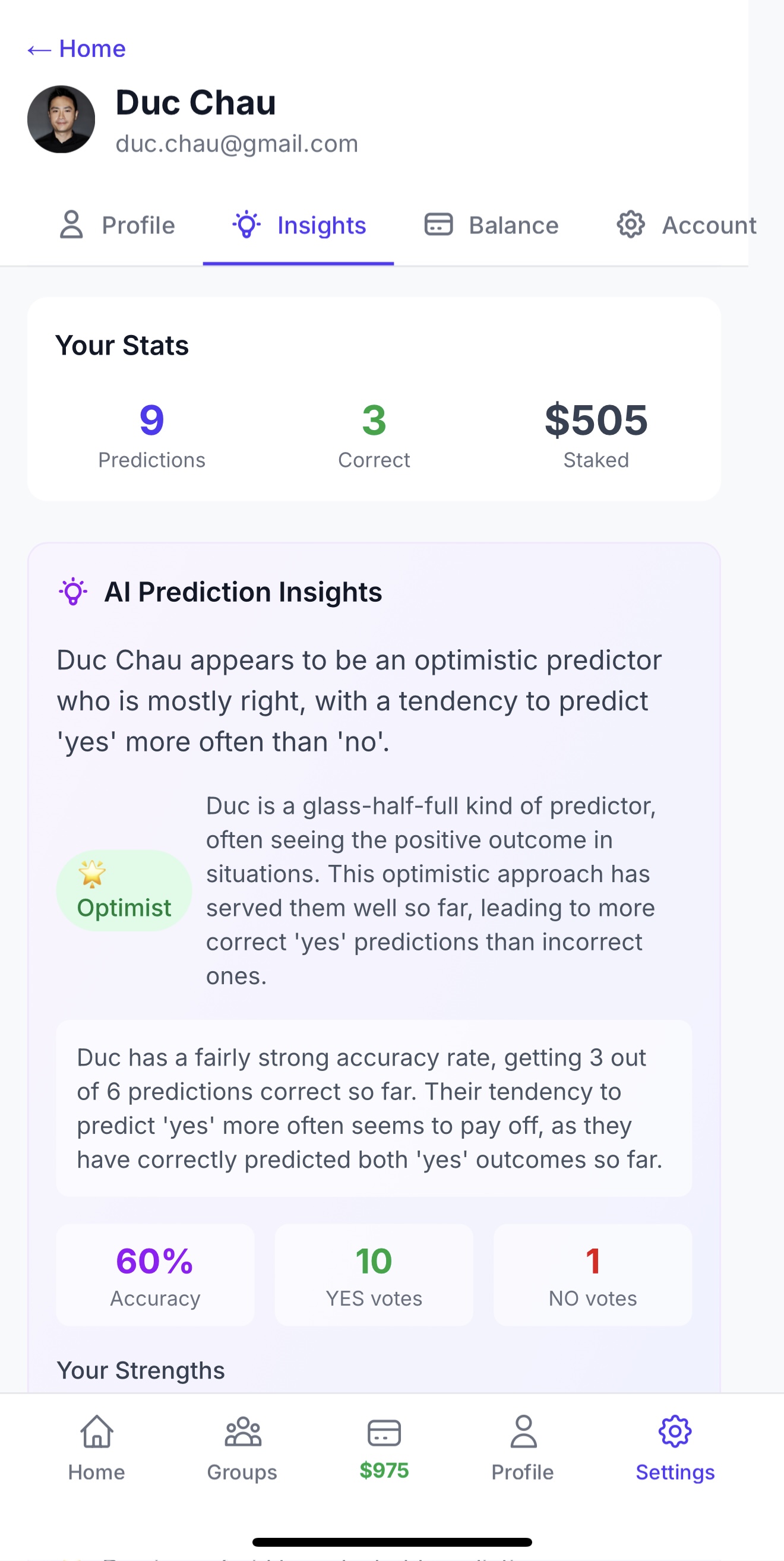The width and height of the screenshot is (784, 1561).
Task: Go back via the Home link
Action: 77,49
